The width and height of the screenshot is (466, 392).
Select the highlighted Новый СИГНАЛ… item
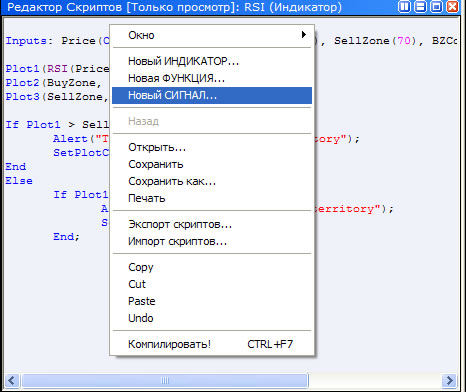coord(212,95)
